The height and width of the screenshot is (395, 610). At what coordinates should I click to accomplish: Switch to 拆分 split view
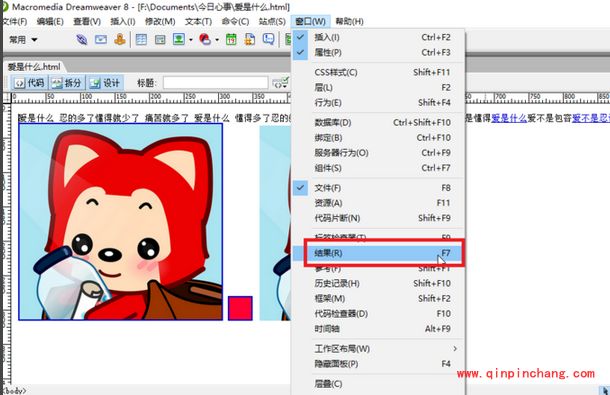click(x=67, y=83)
